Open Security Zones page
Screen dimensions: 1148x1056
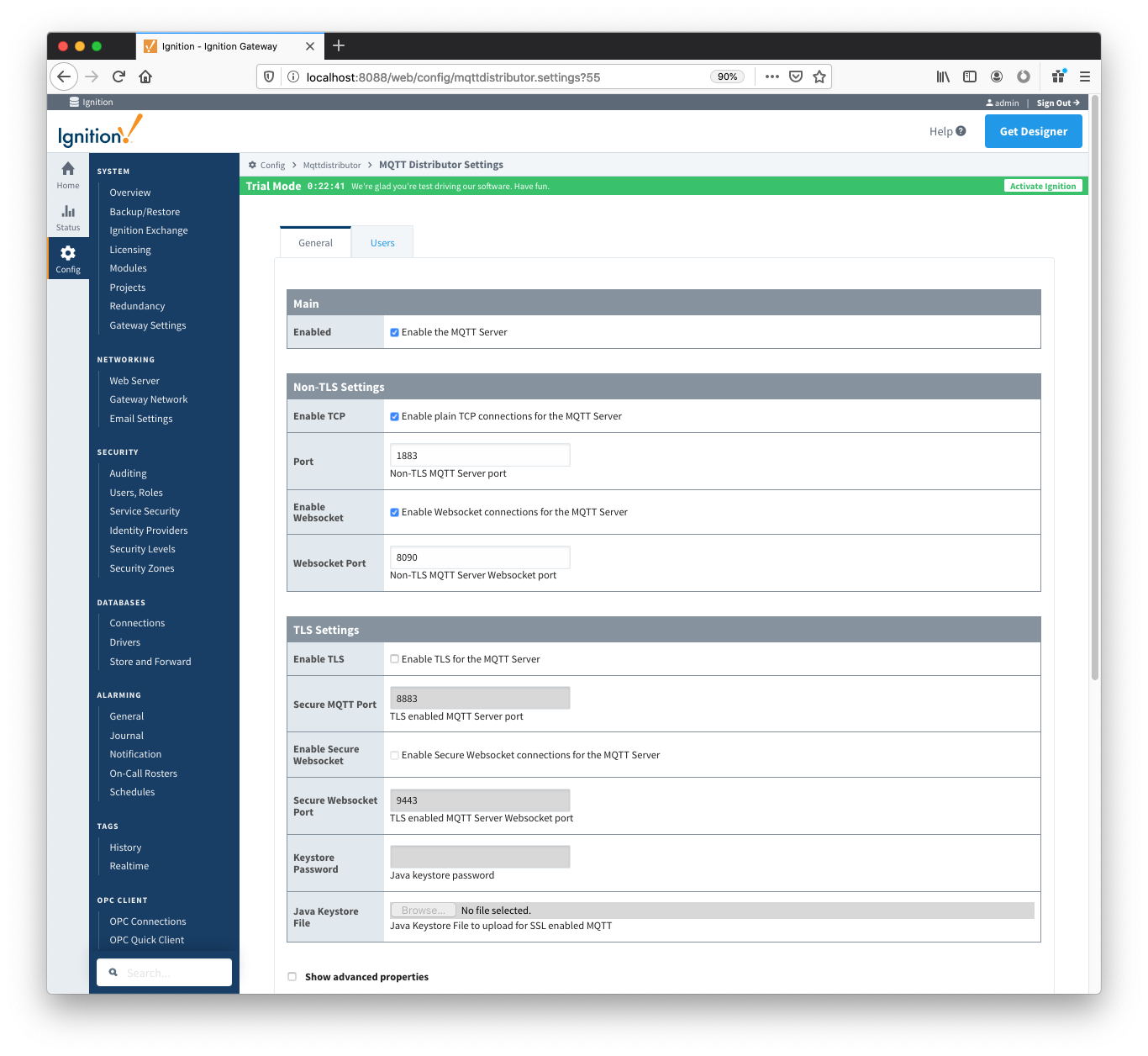[x=142, y=568]
